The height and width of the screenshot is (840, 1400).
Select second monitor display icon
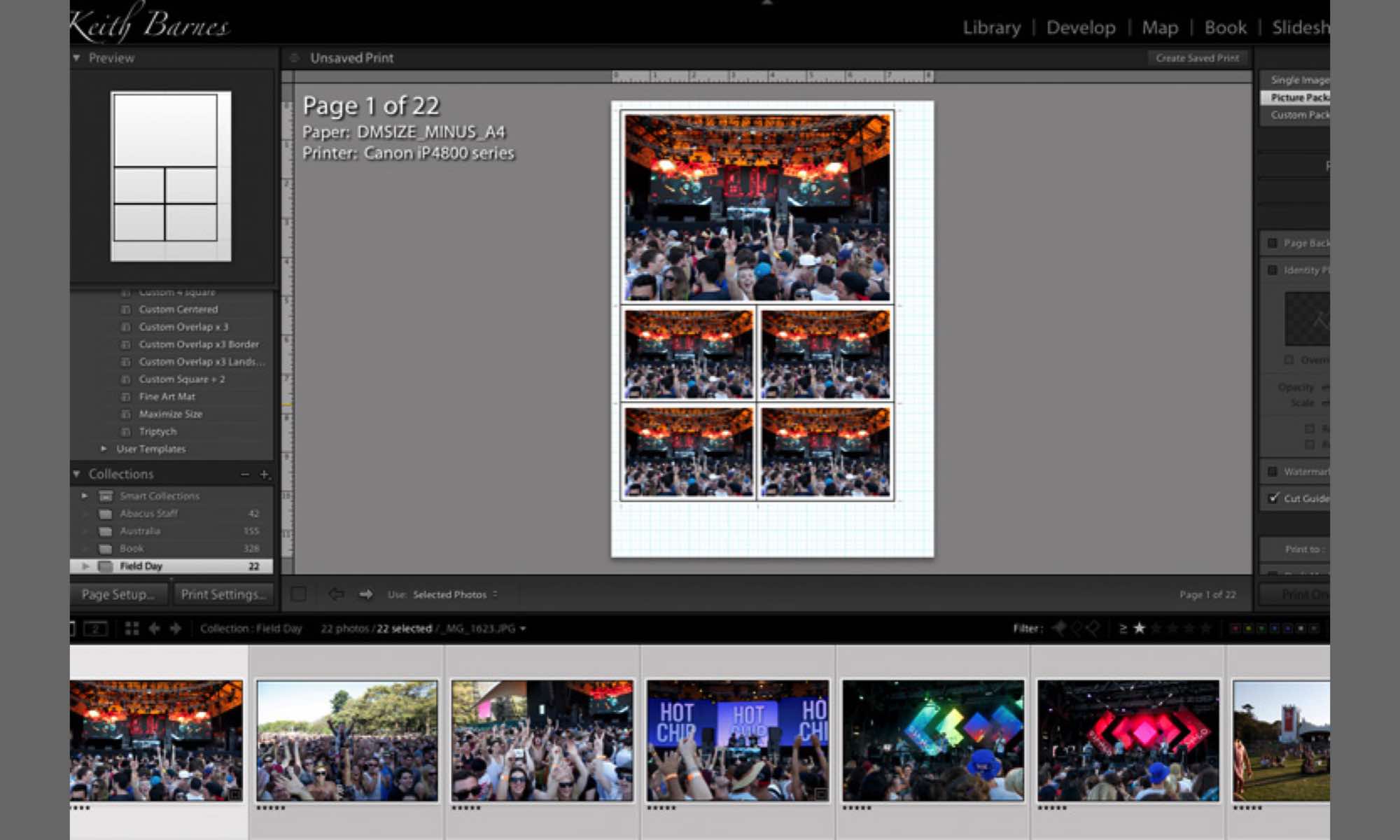pyautogui.click(x=96, y=629)
